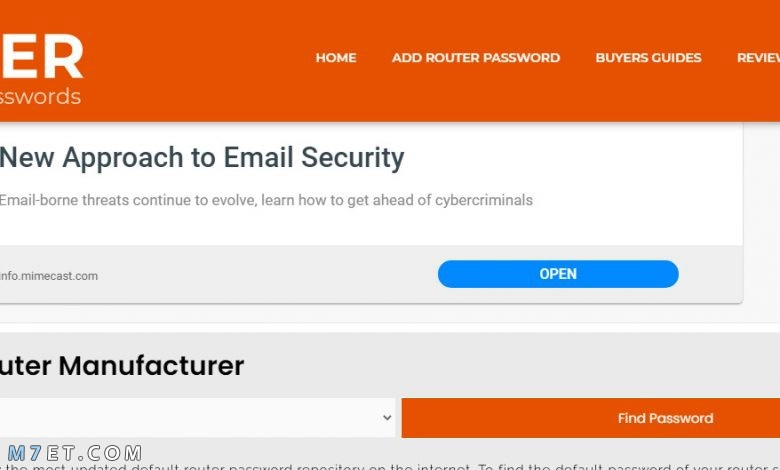The height and width of the screenshot is (470, 780).
Task: Open the ADD ROUTER PASSWORD page
Action: coord(476,58)
